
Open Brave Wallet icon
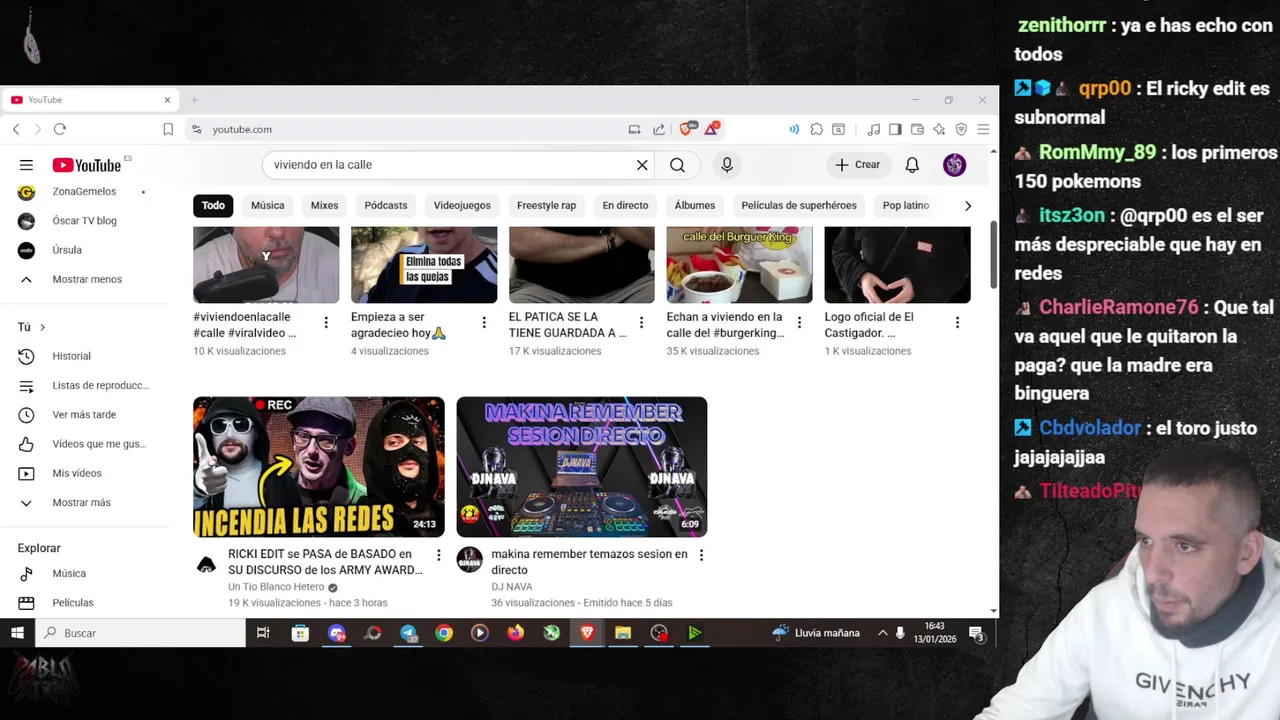coord(917,129)
